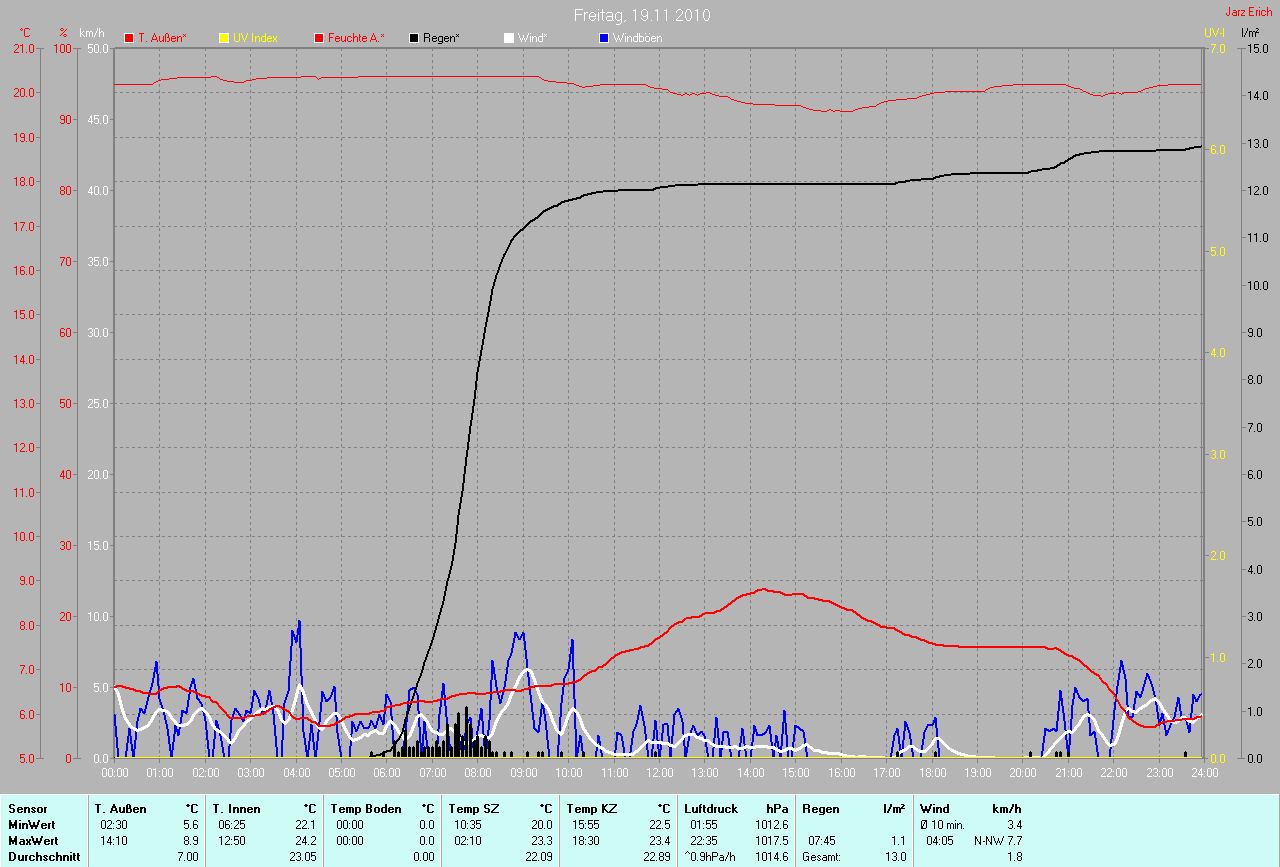Select the MinWert row label

click(31, 824)
